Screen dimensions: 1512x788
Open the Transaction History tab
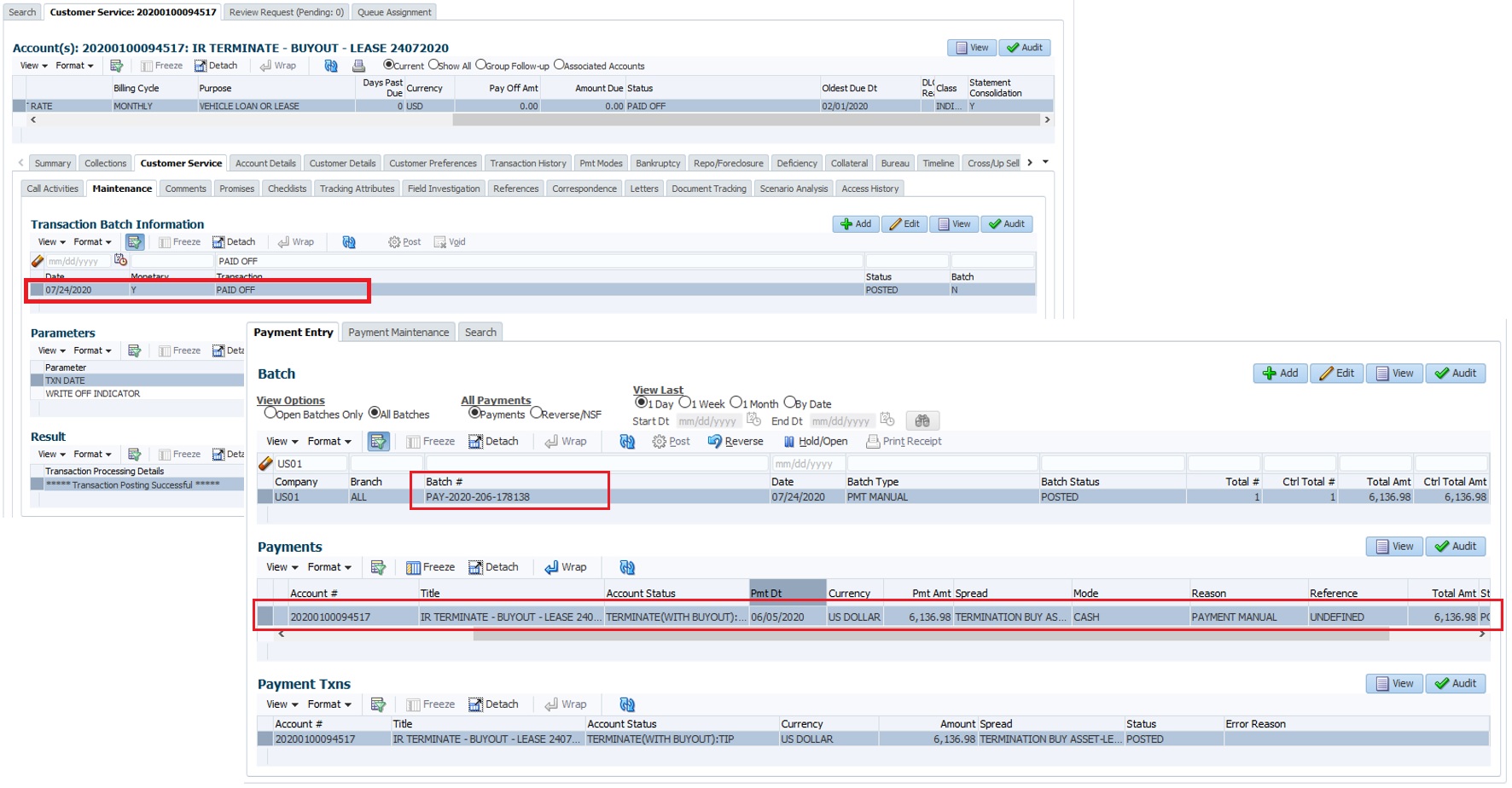tap(528, 164)
